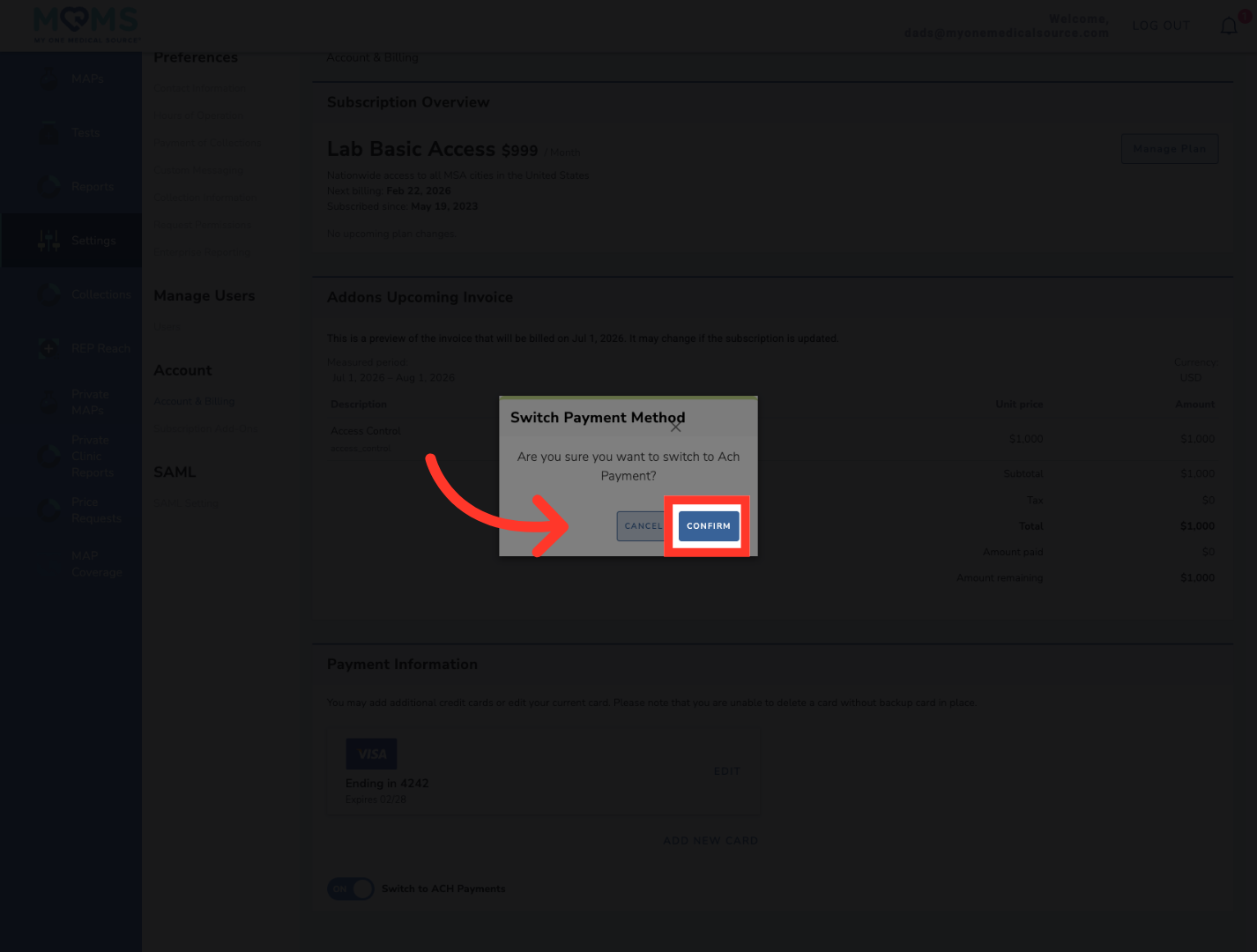Open Request Permissions preferences
This screenshot has width=1257, height=952.
point(203,225)
